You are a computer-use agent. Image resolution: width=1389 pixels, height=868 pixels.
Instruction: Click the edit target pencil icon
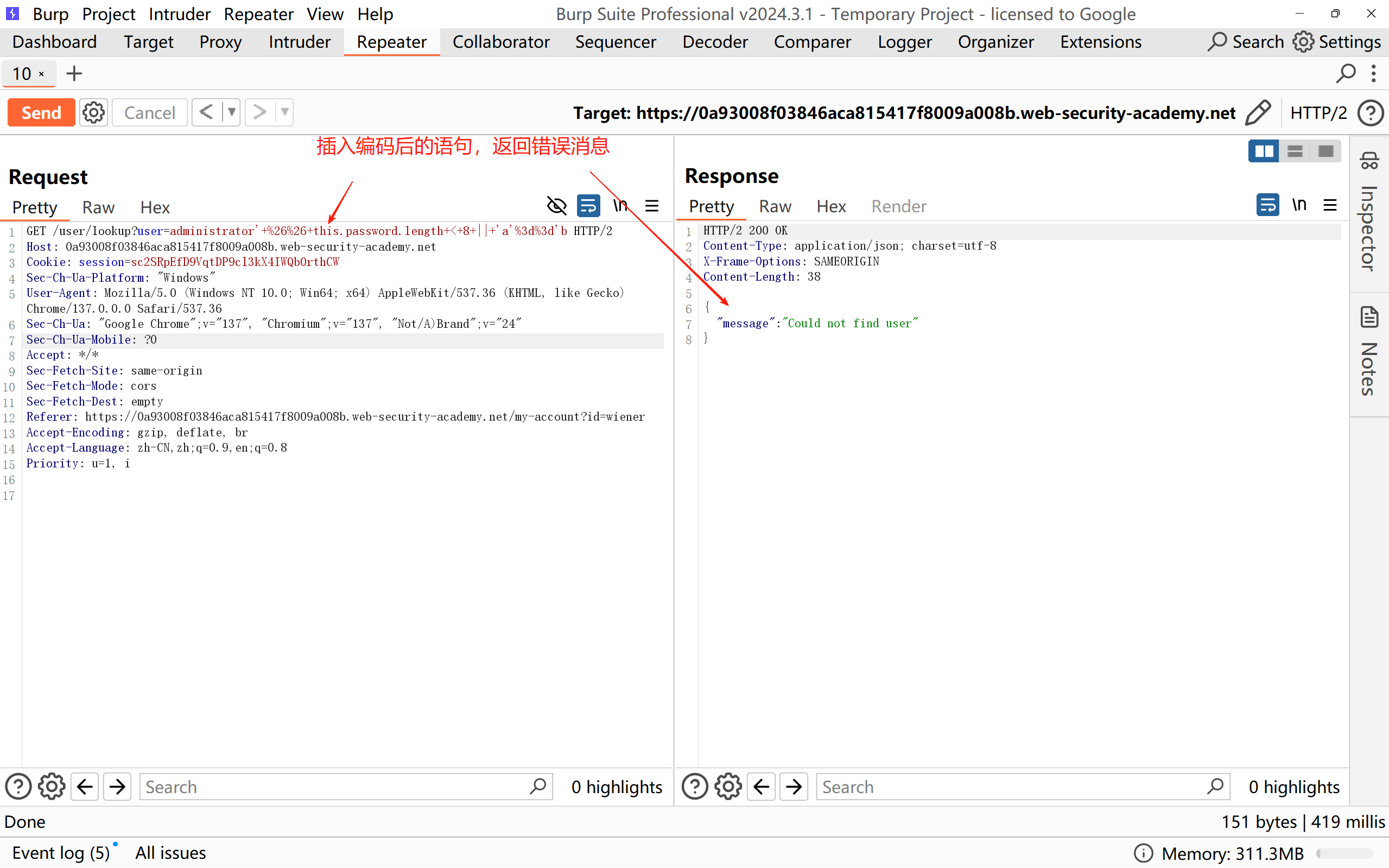click(1258, 112)
